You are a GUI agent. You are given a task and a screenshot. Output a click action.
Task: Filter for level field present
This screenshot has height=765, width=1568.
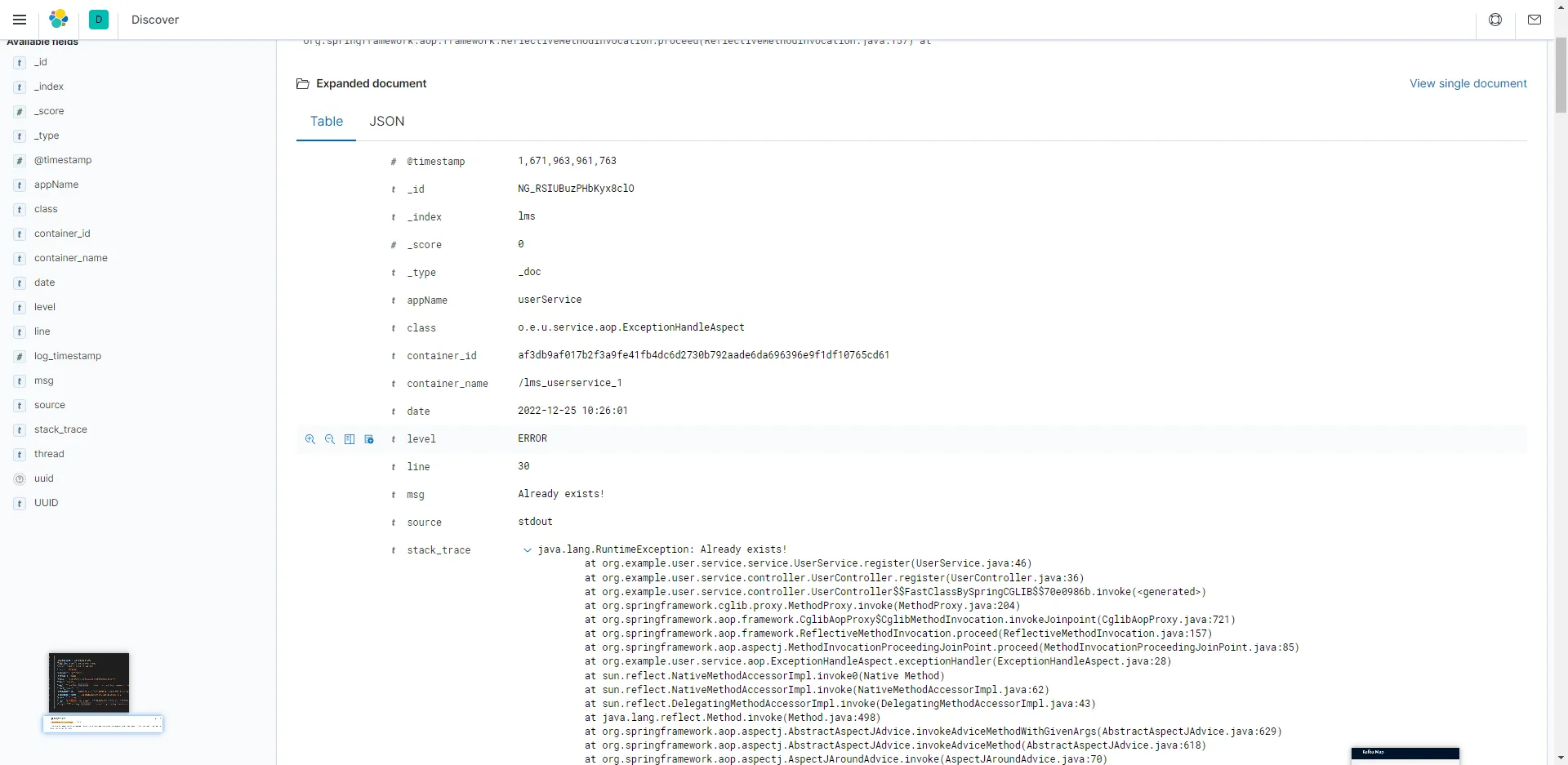(369, 439)
